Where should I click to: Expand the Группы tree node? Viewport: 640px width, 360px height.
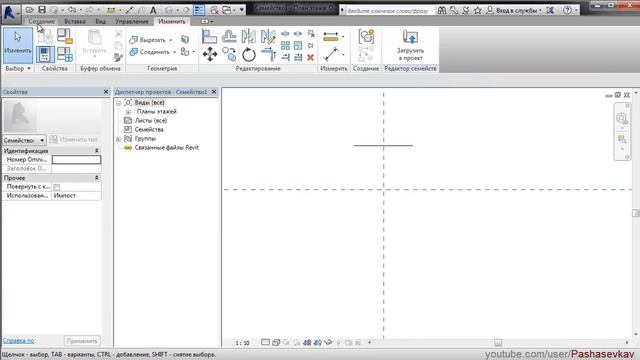pyautogui.click(x=118, y=139)
